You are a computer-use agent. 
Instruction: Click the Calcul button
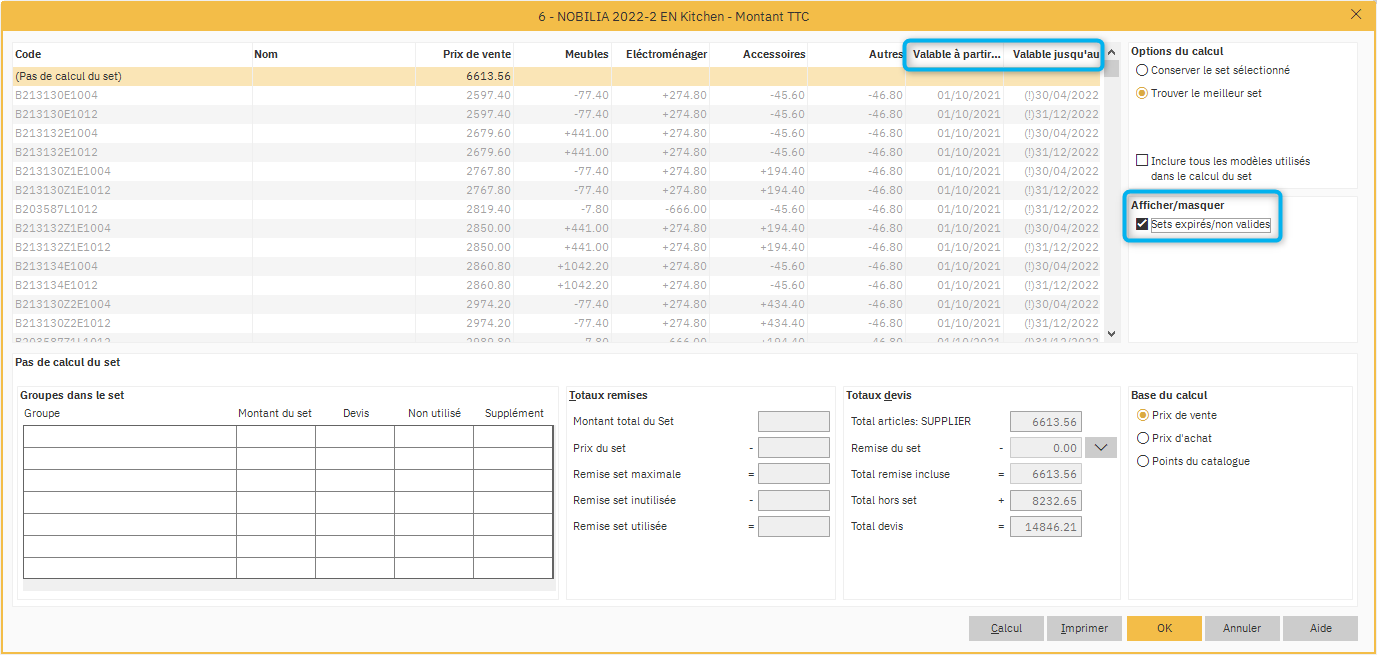tap(1006, 629)
